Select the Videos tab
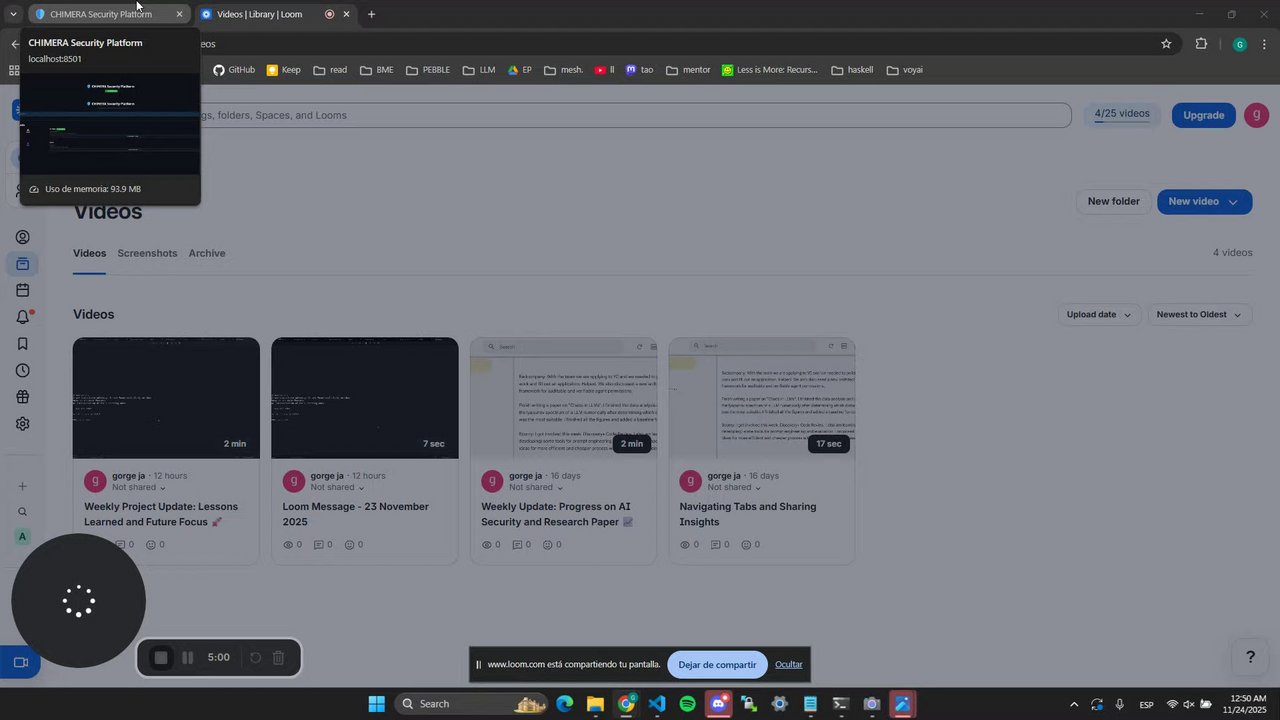Viewport: 1280px width, 720px height. tap(89, 253)
